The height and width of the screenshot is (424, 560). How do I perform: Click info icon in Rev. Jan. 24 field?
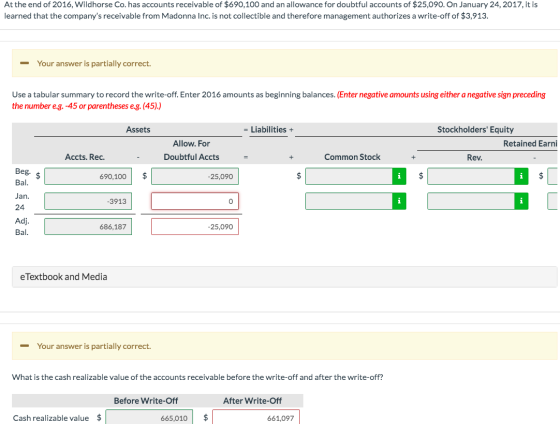[x=521, y=201]
